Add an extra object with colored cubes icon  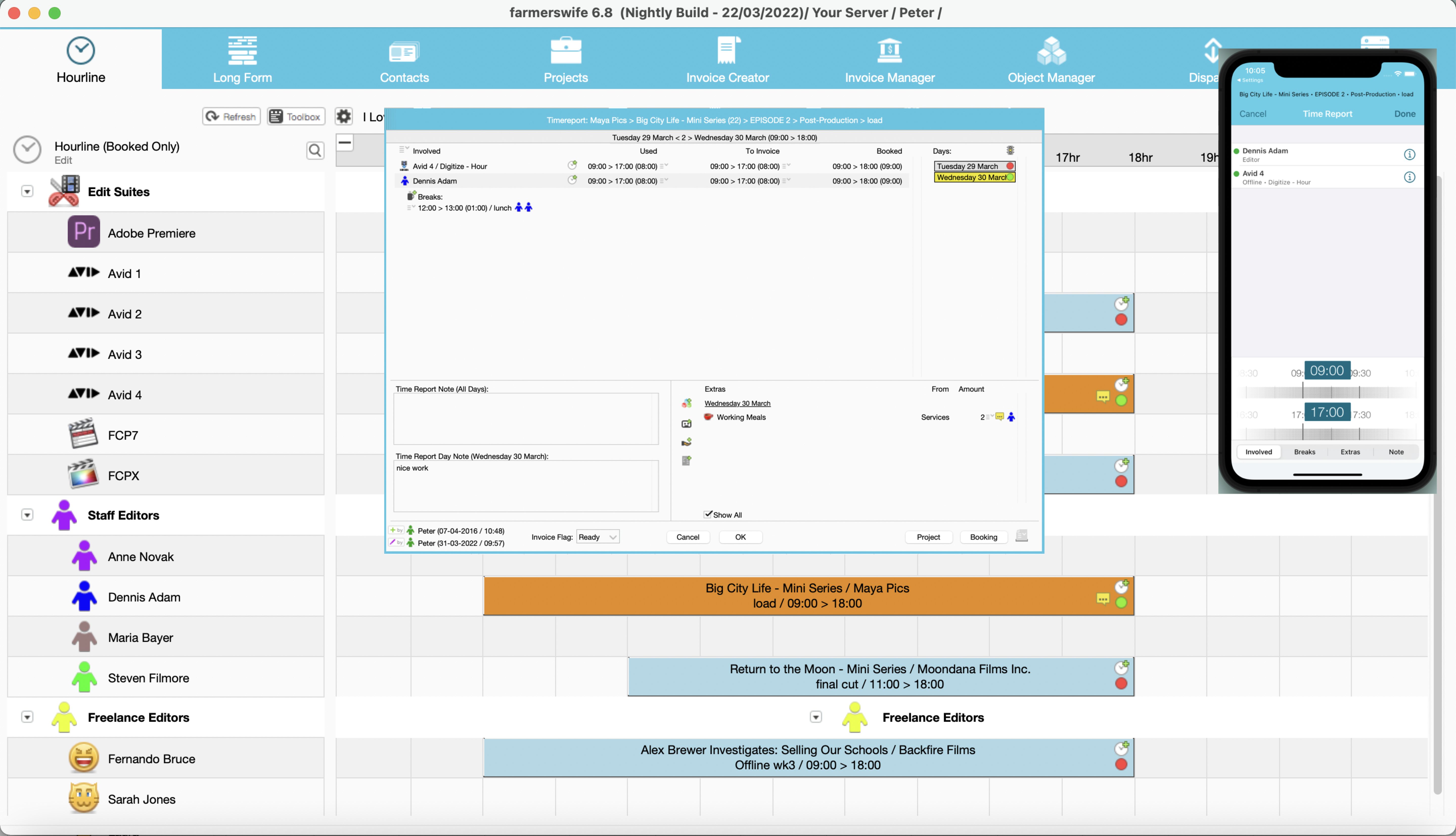[687, 403]
